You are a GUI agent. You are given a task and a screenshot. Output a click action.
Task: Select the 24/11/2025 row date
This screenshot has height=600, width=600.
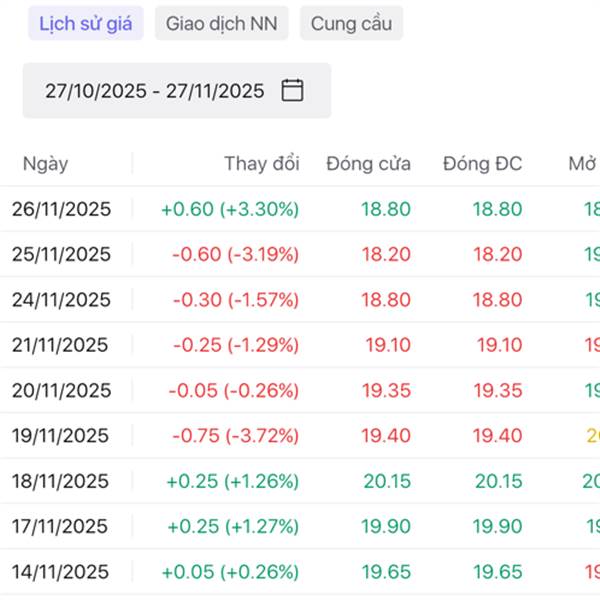click(x=61, y=300)
